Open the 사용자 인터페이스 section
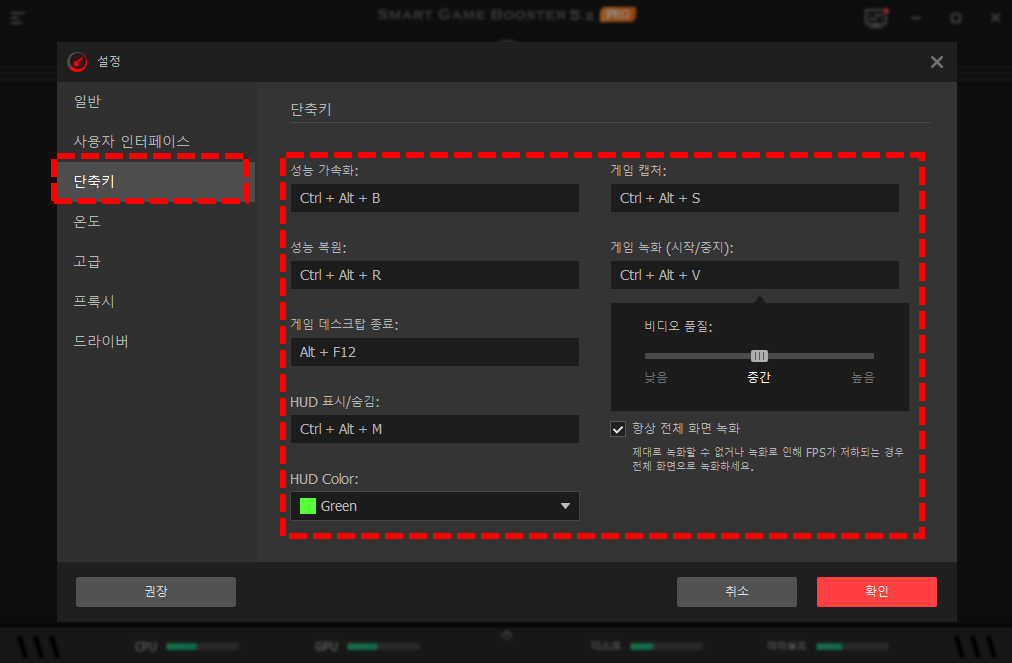This screenshot has height=663, width=1012. (132, 141)
